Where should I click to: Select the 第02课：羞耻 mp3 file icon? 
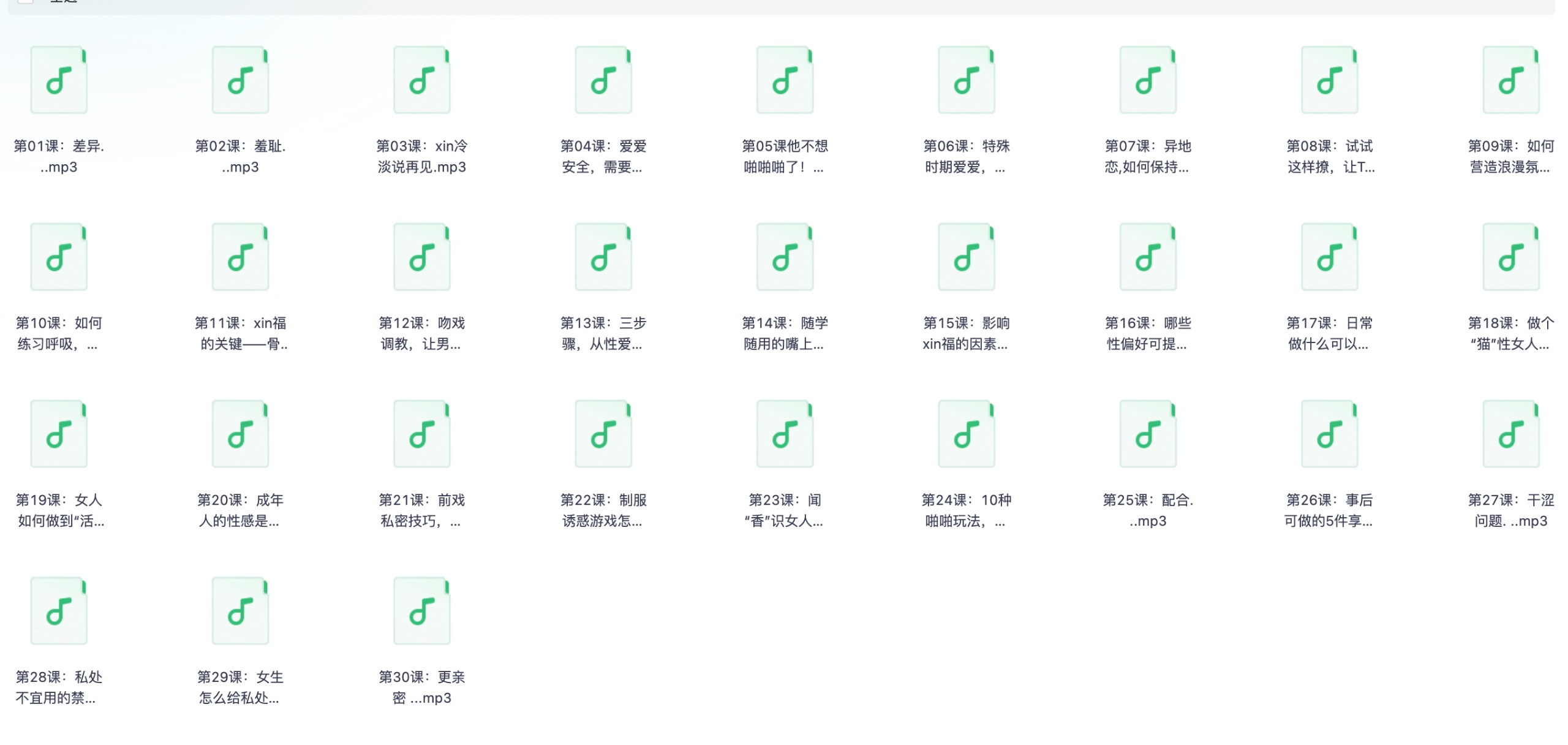coord(240,80)
